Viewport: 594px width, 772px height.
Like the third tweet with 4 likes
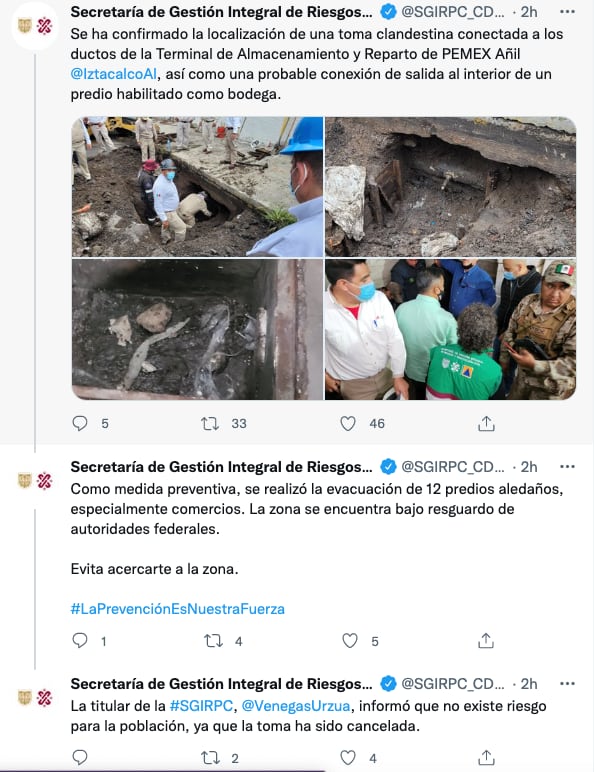tap(348, 757)
